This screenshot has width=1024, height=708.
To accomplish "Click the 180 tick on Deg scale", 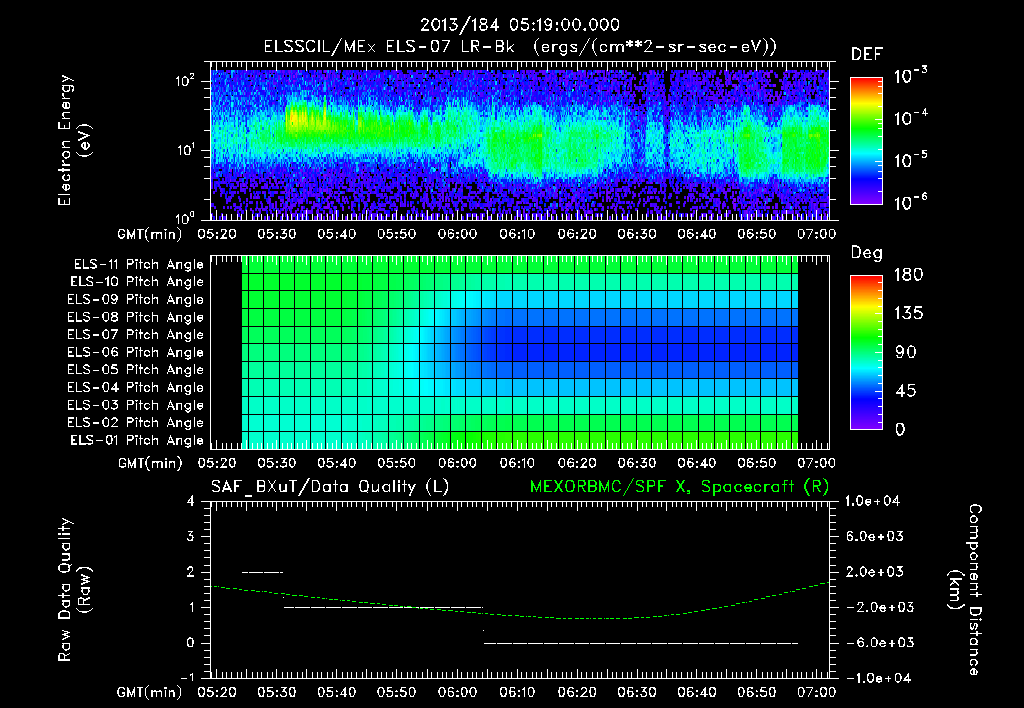I will (x=908, y=275).
